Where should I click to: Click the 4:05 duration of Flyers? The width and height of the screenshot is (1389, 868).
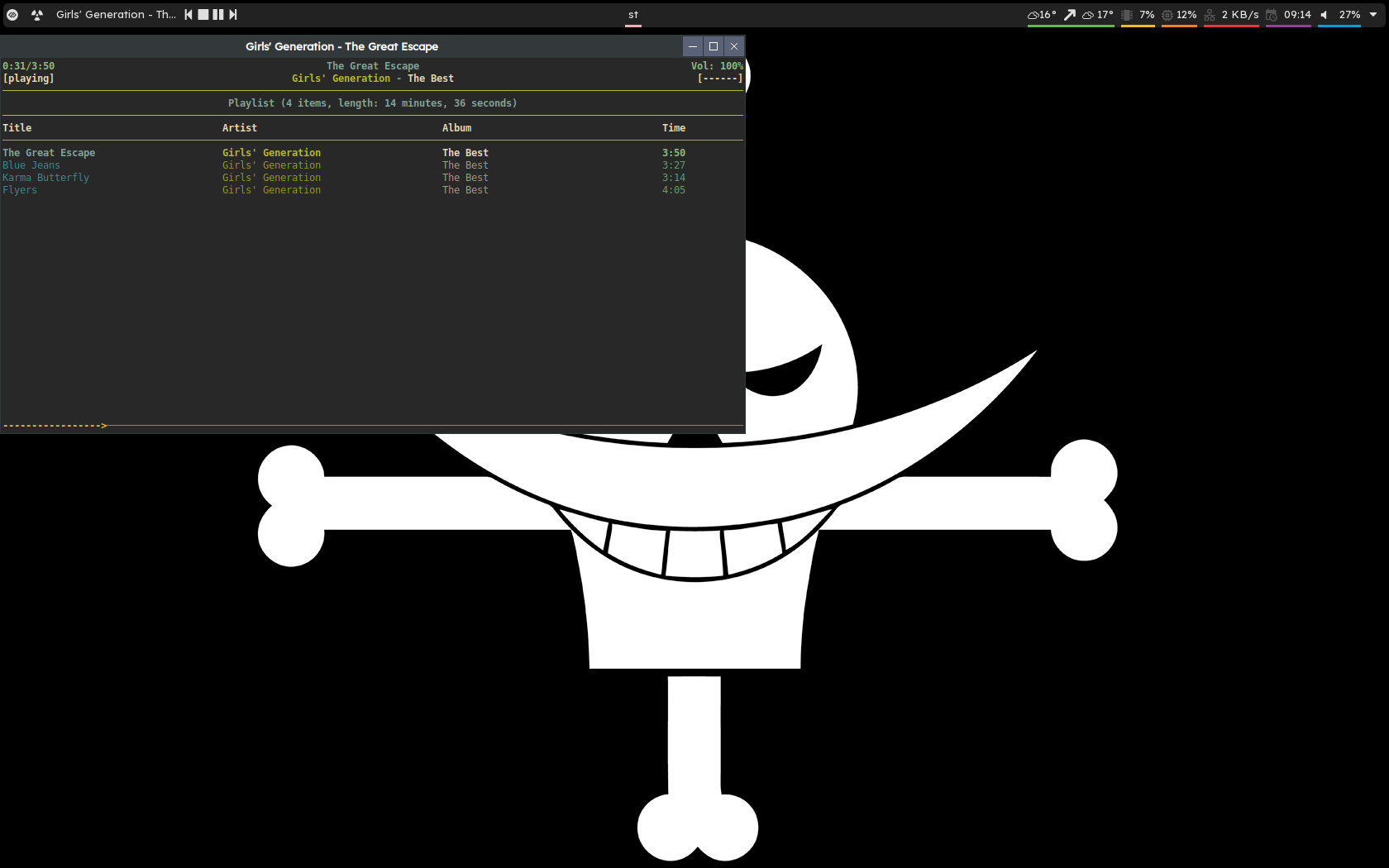click(x=673, y=190)
